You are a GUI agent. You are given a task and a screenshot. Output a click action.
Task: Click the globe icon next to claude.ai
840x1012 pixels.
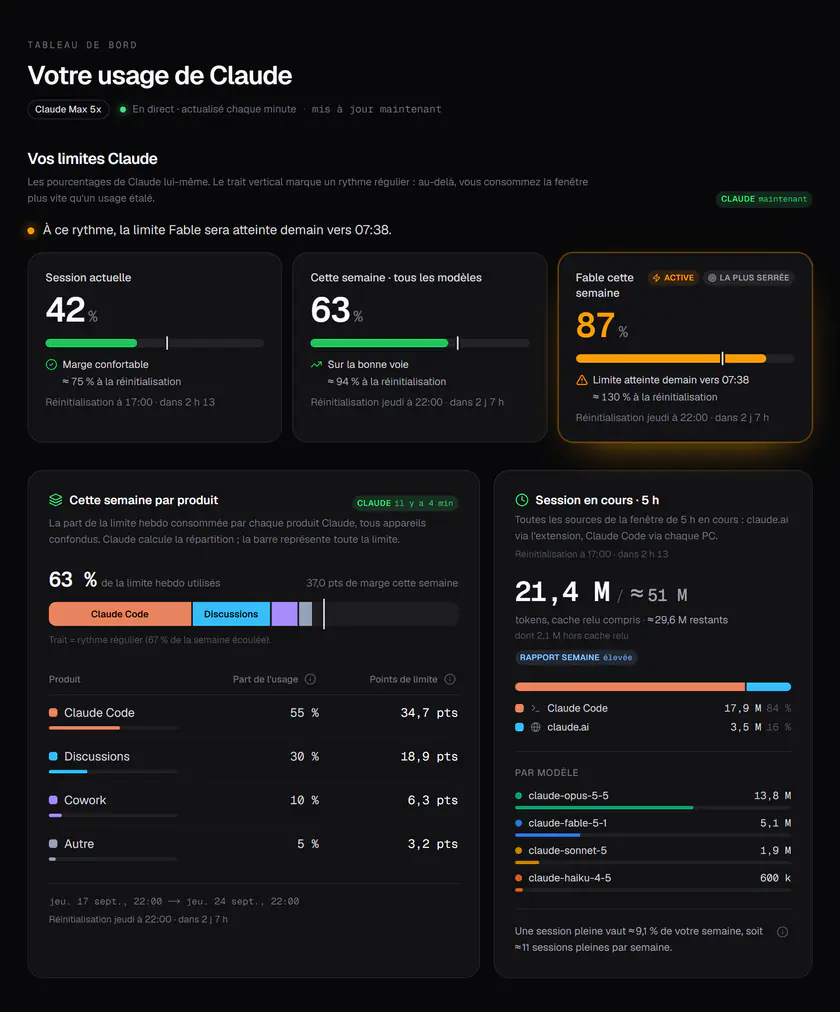click(535, 727)
